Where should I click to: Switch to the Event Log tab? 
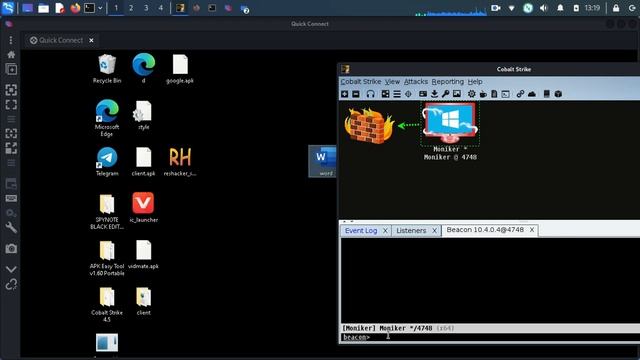coord(361,231)
